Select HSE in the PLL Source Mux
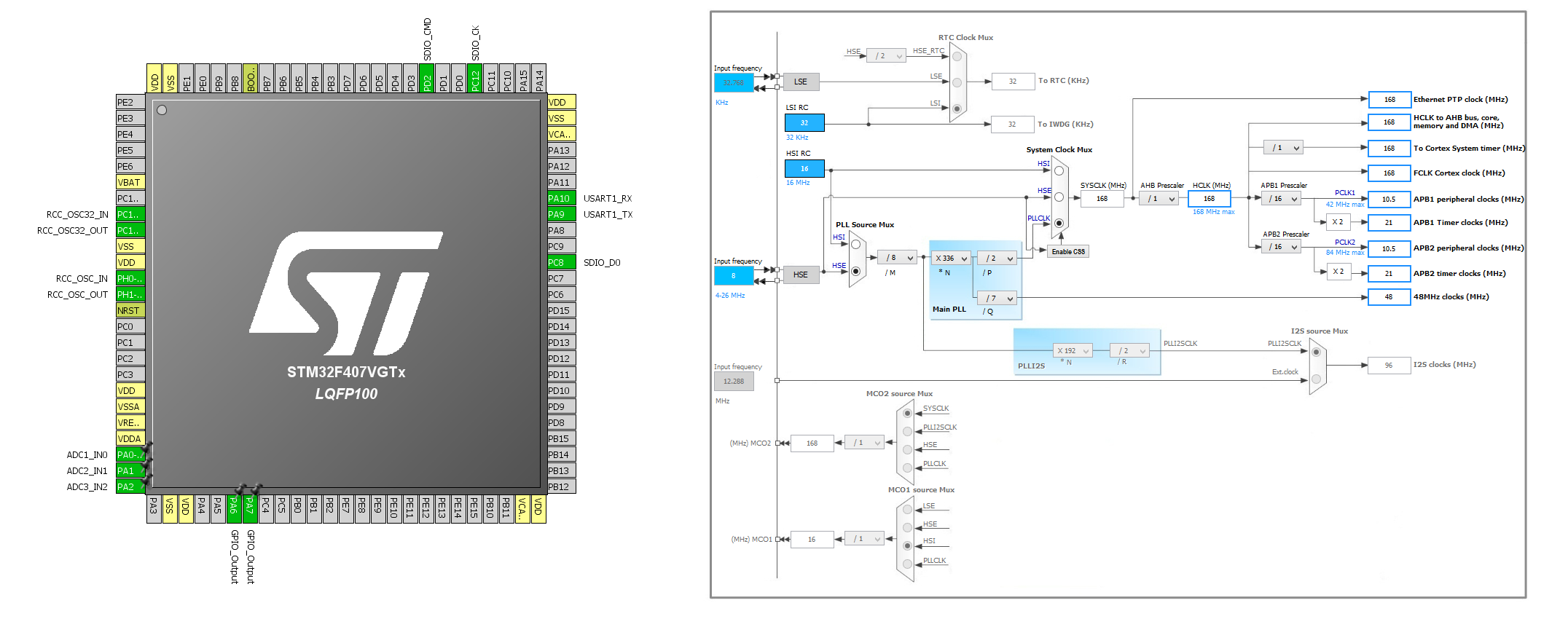The width and height of the screenshot is (1568, 635). click(856, 271)
